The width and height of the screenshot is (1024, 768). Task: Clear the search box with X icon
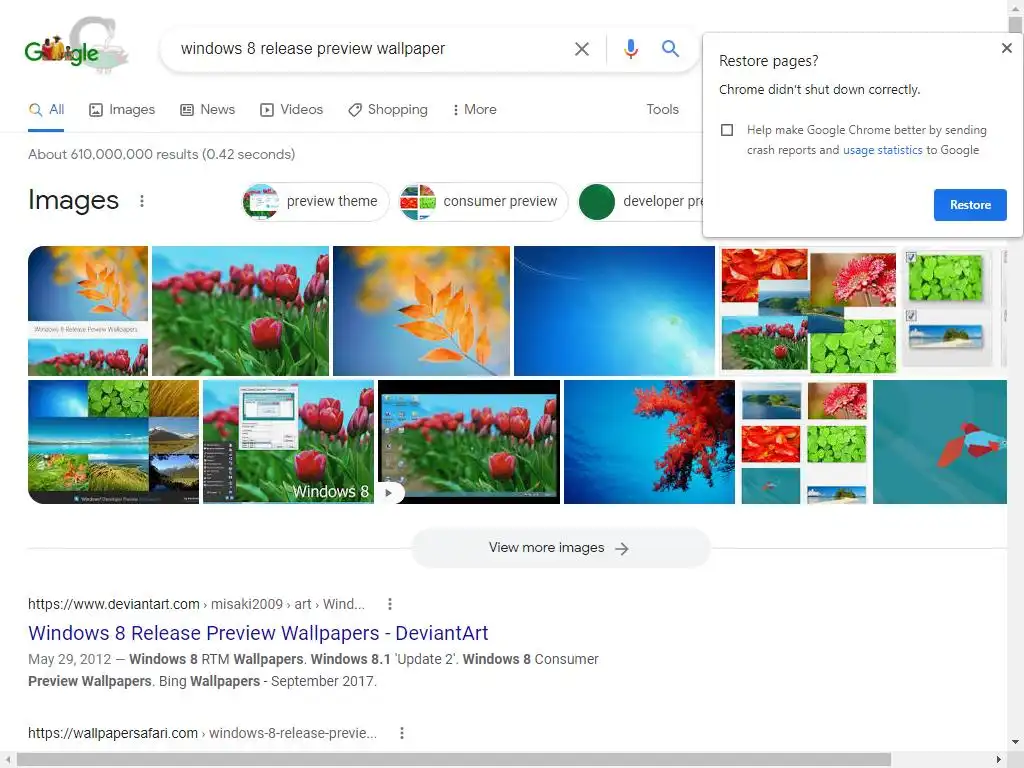581,49
